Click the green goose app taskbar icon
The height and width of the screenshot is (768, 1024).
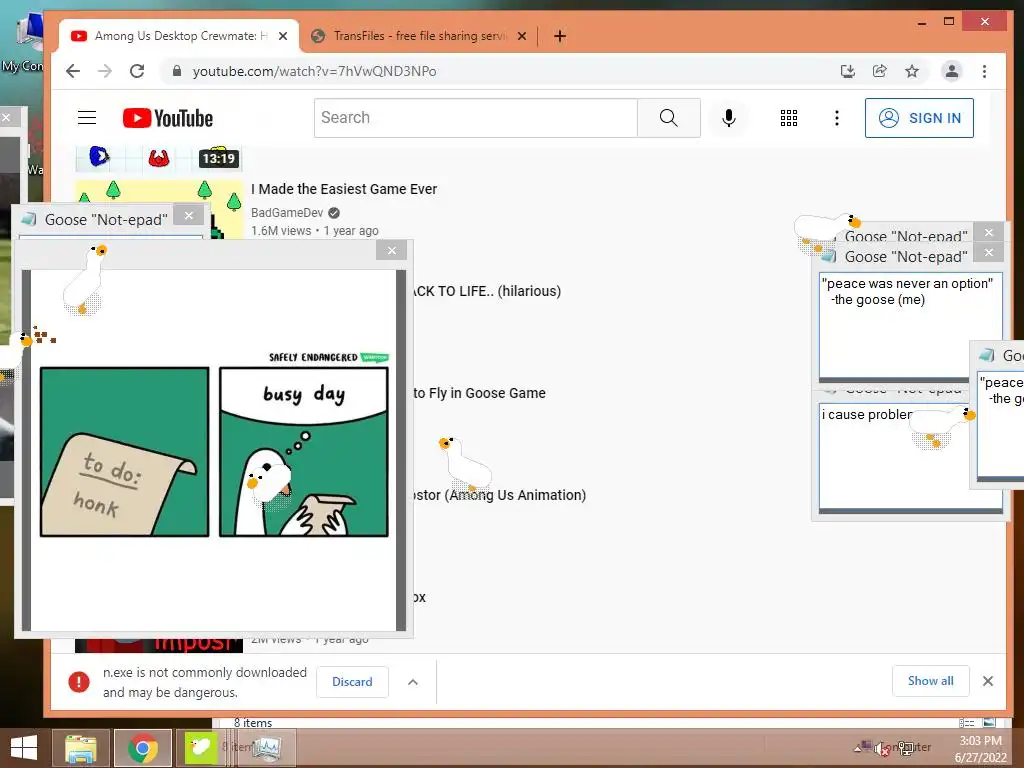[x=200, y=748]
